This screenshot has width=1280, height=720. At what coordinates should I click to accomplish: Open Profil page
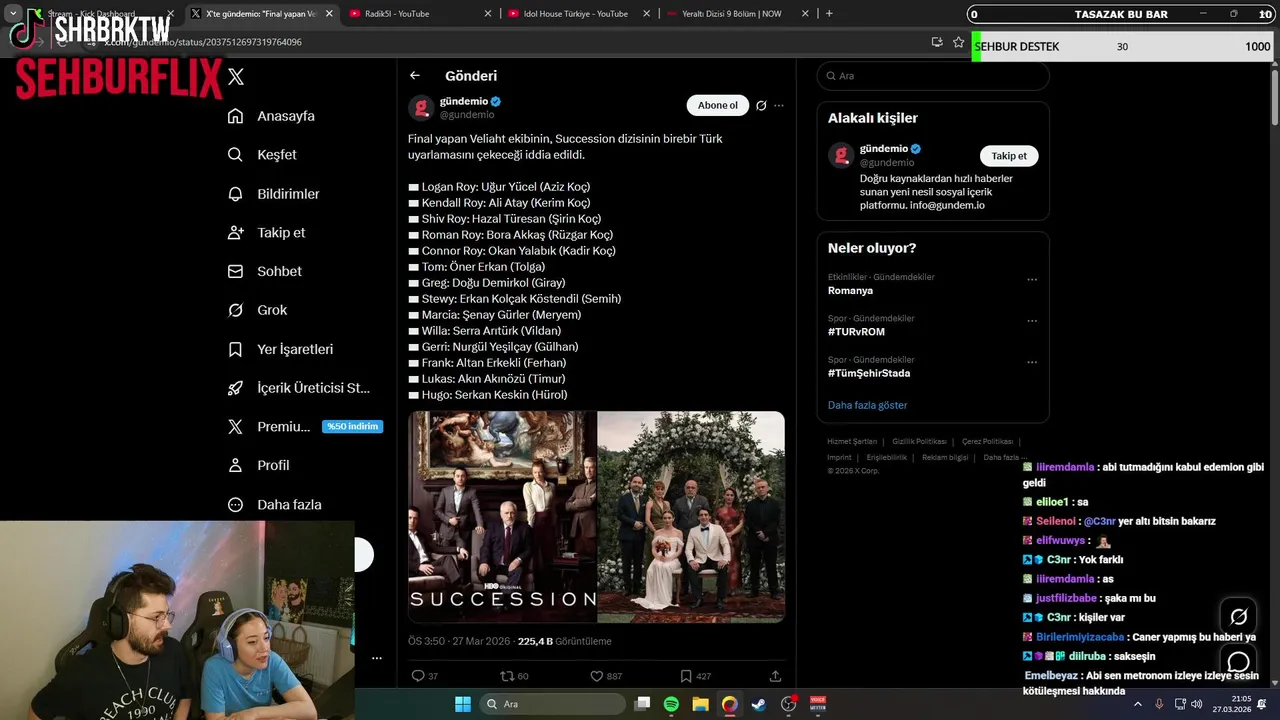point(259,466)
